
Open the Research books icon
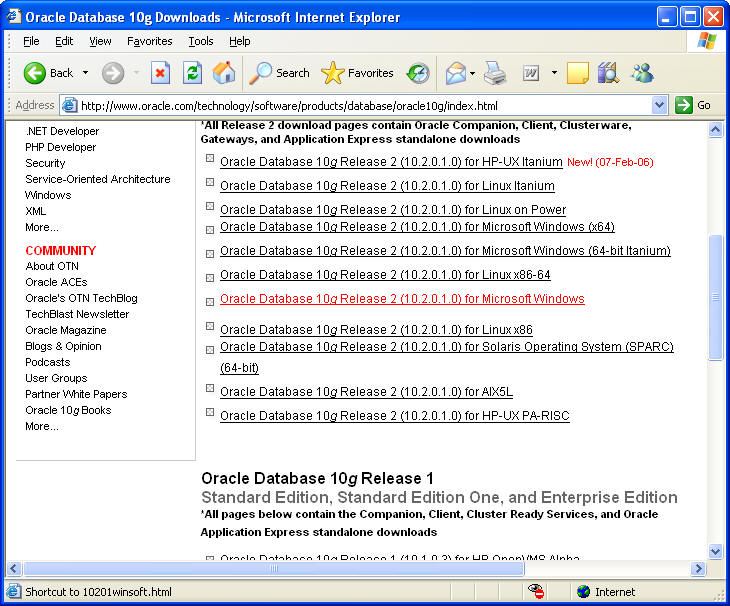608,73
